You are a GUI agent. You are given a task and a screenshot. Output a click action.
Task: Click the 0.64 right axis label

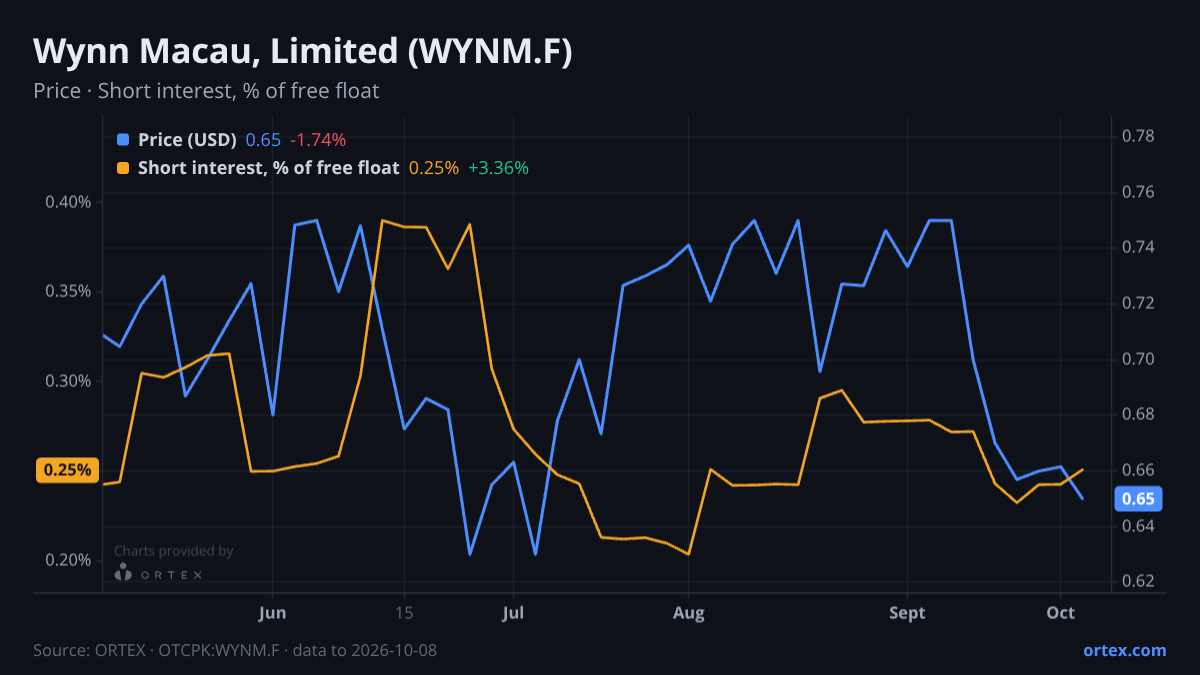click(x=1139, y=526)
